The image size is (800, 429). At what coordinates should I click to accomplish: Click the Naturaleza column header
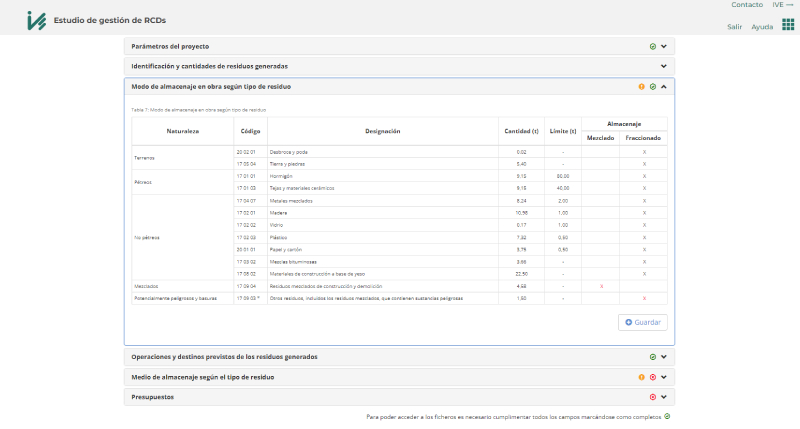[x=183, y=131]
